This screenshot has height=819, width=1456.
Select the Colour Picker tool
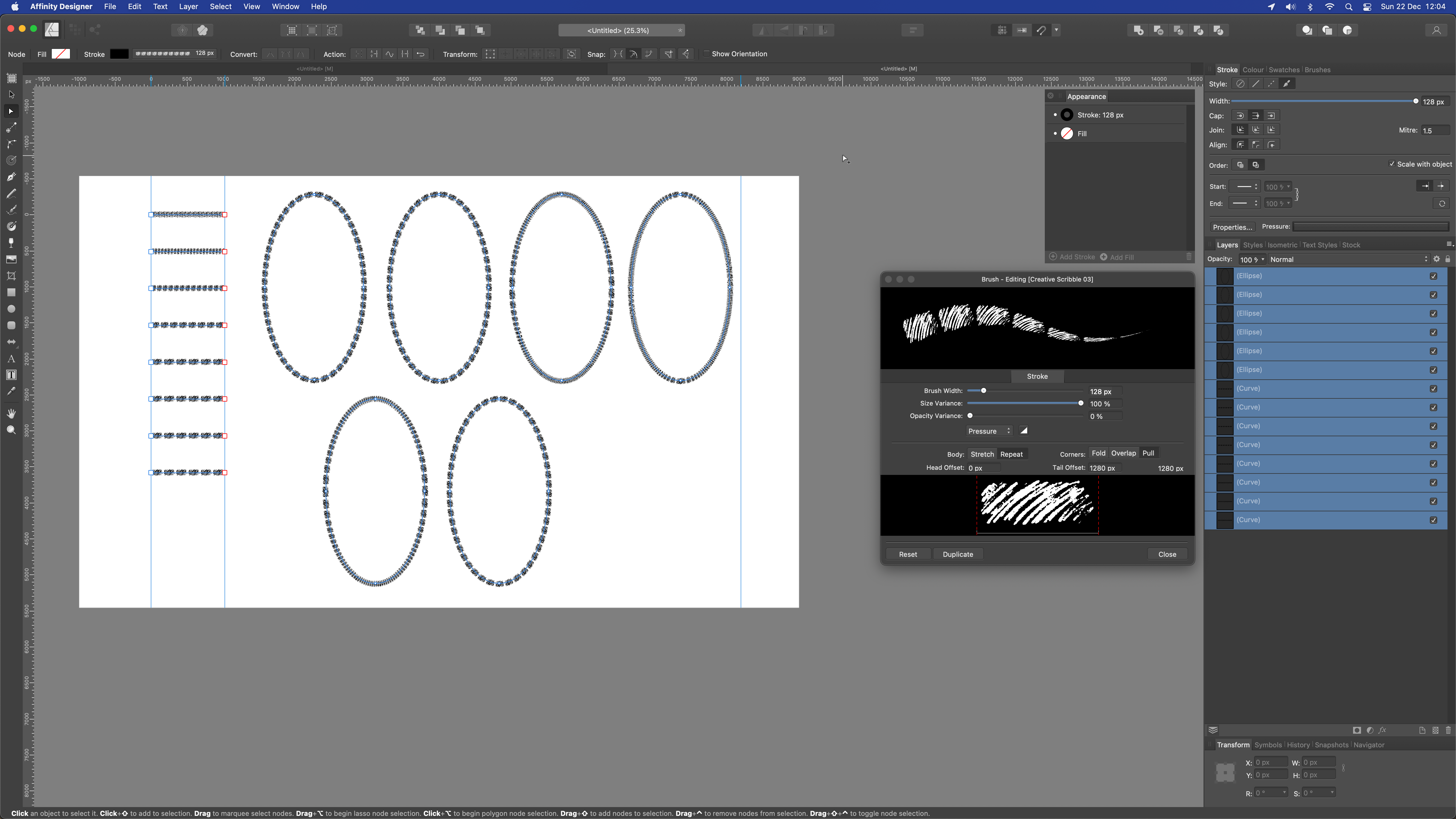click(x=11, y=392)
